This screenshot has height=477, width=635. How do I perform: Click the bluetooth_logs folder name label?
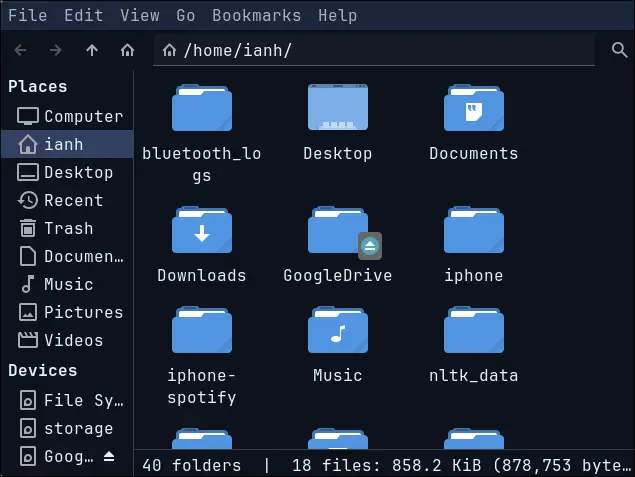[202, 164]
